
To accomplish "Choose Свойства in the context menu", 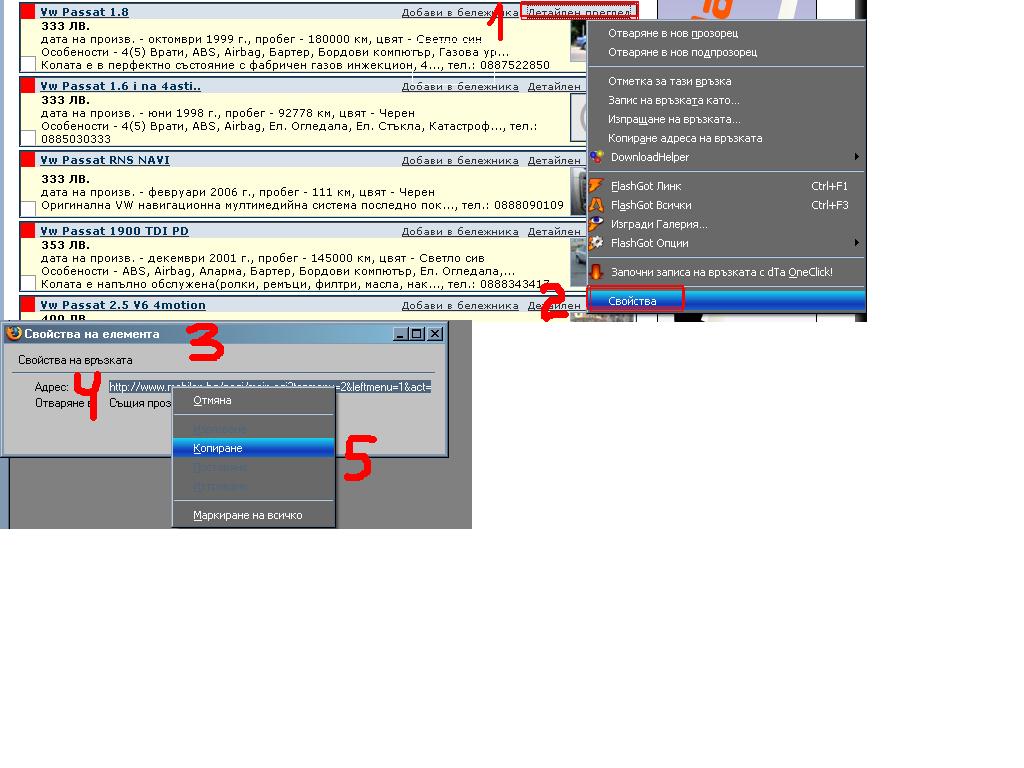I will coord(633,301).
